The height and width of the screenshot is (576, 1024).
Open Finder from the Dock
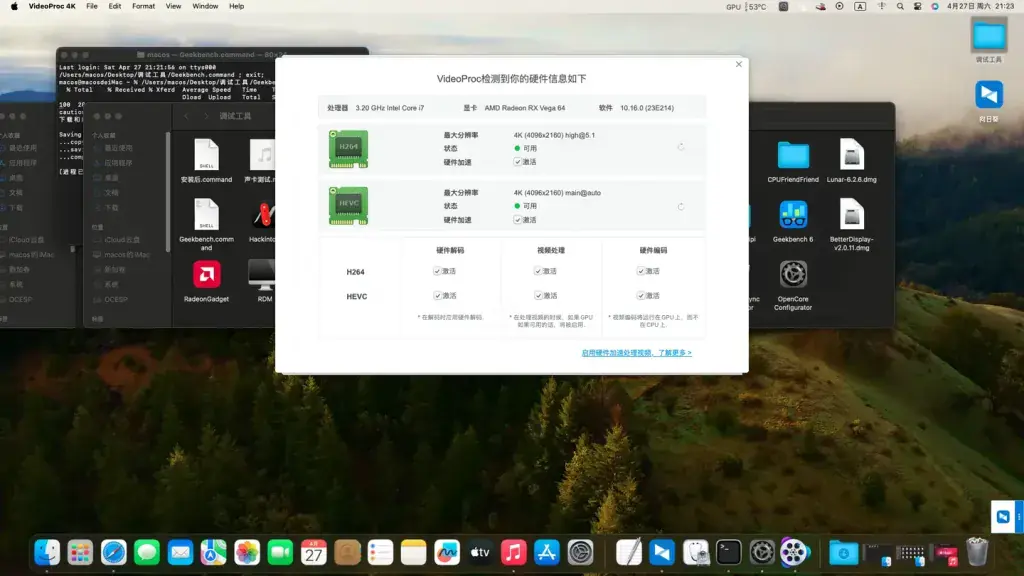[x=47, y=552]
